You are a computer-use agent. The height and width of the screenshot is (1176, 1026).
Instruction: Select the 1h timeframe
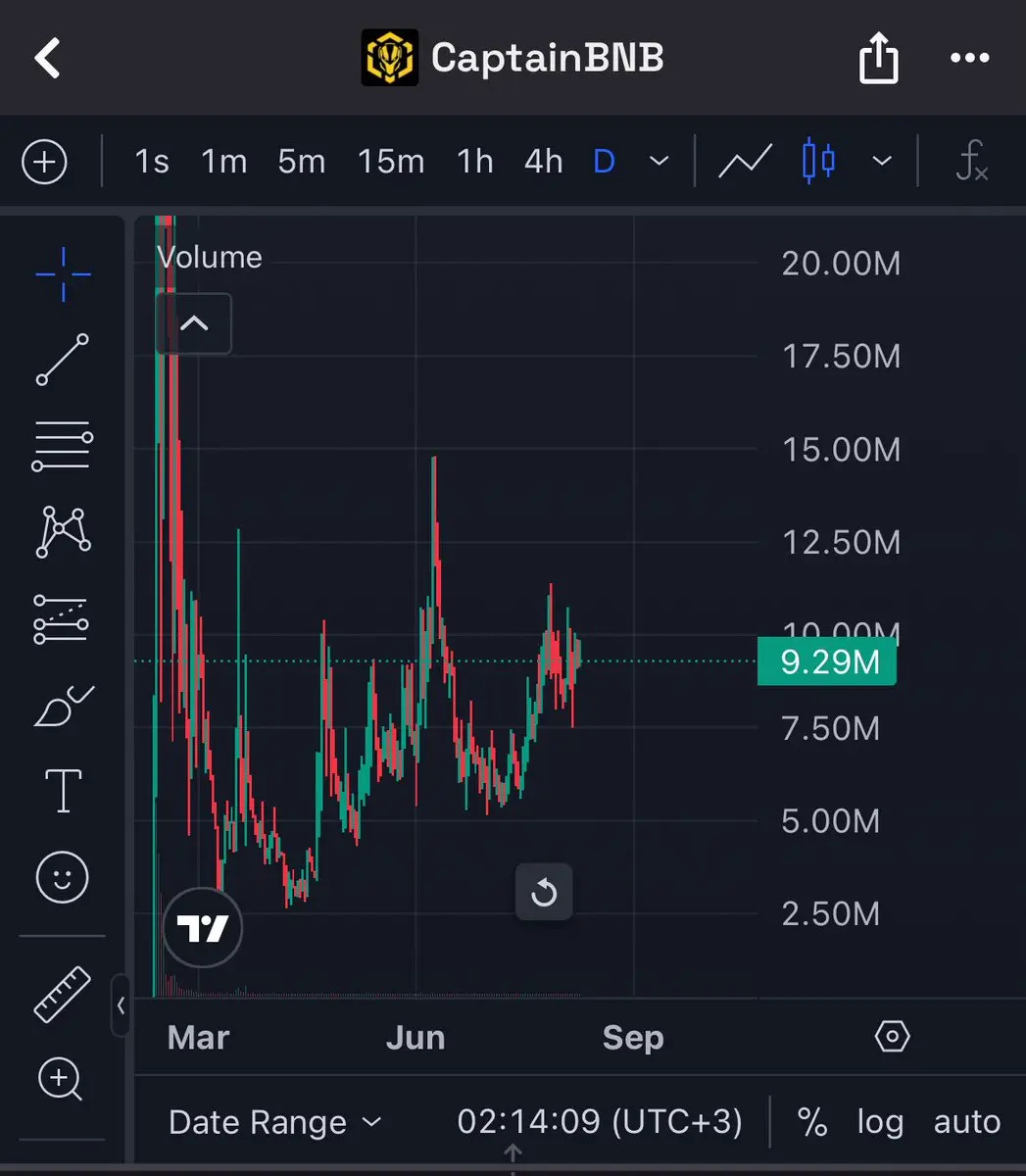pyautogui.click(x=475, y=161)
